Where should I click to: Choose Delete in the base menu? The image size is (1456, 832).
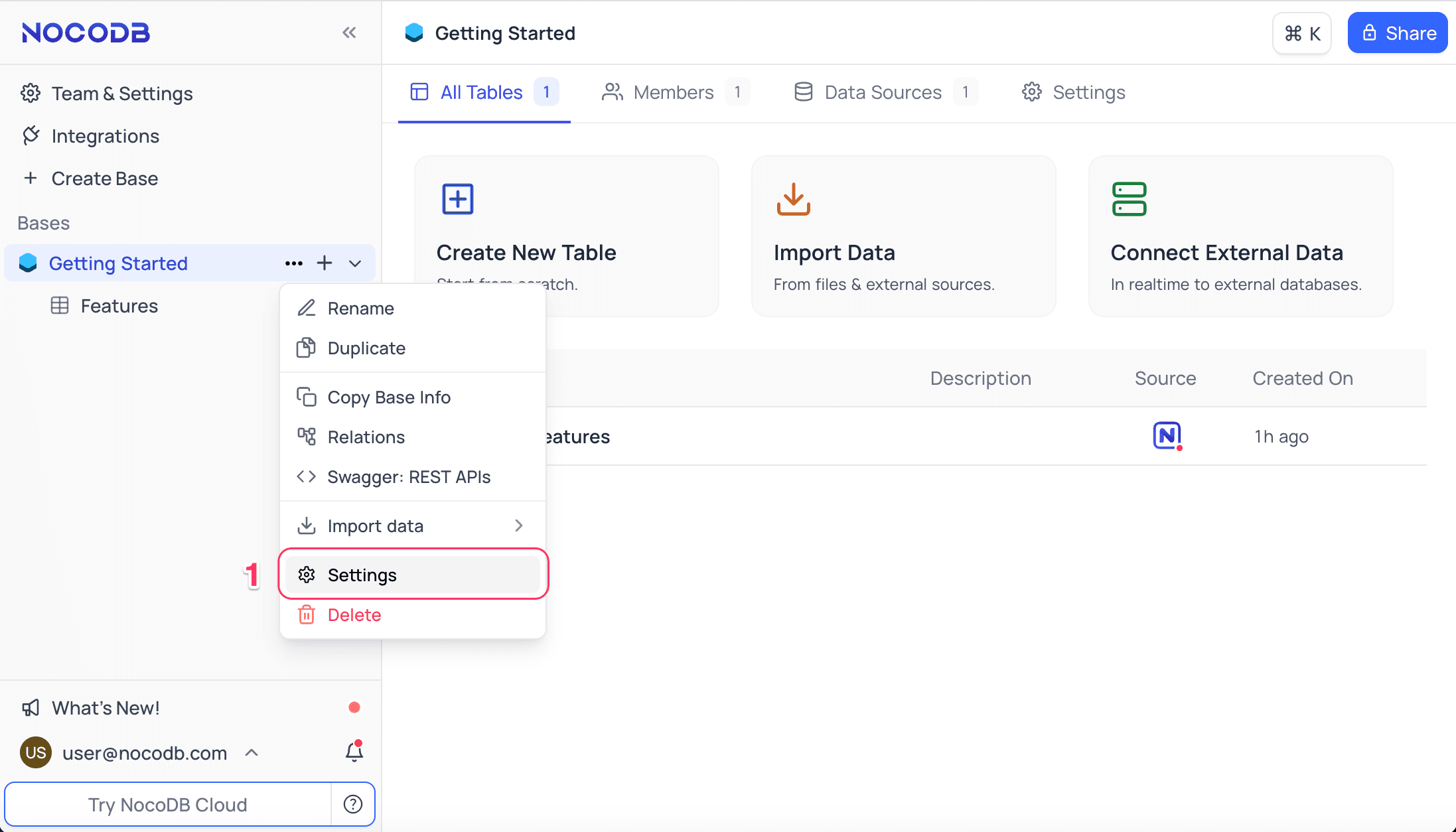click(355, 614)
